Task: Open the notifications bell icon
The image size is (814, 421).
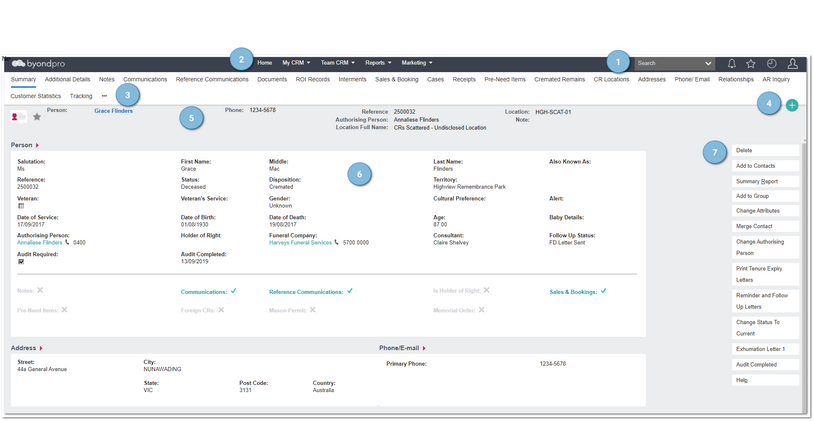Action: tap(732, 63)
